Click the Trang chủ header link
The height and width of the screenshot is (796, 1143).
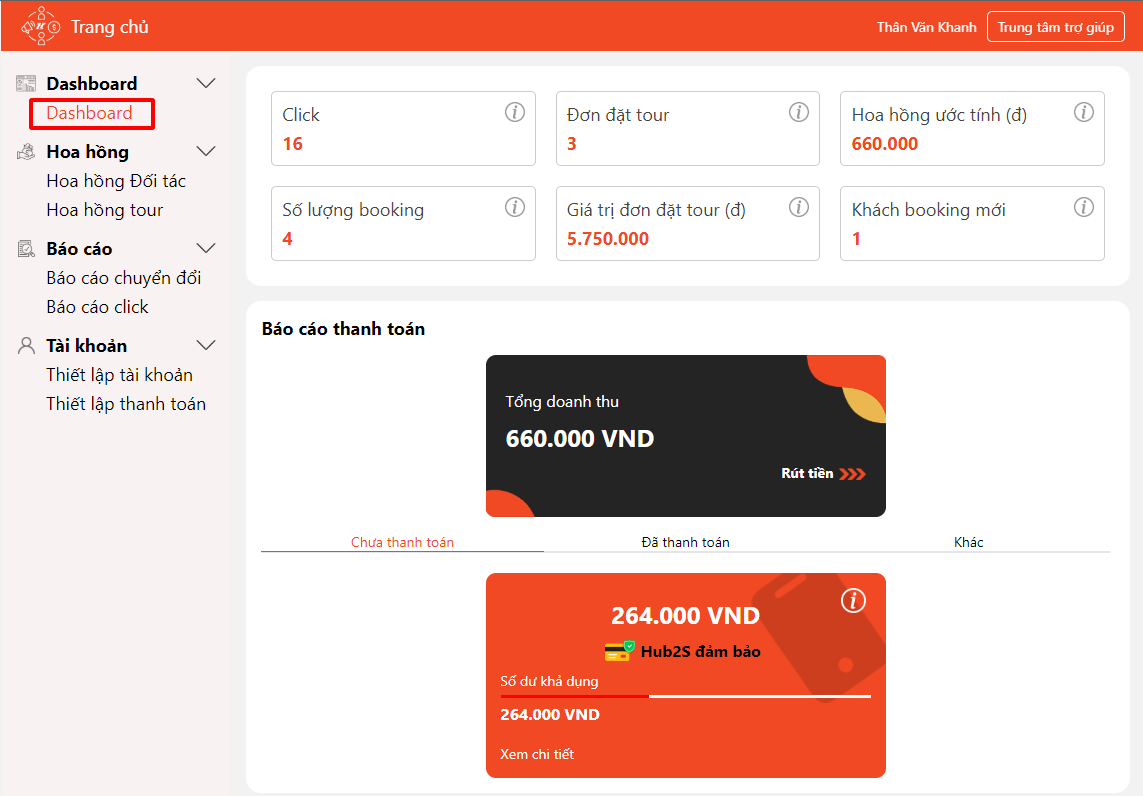coord(110,27)
